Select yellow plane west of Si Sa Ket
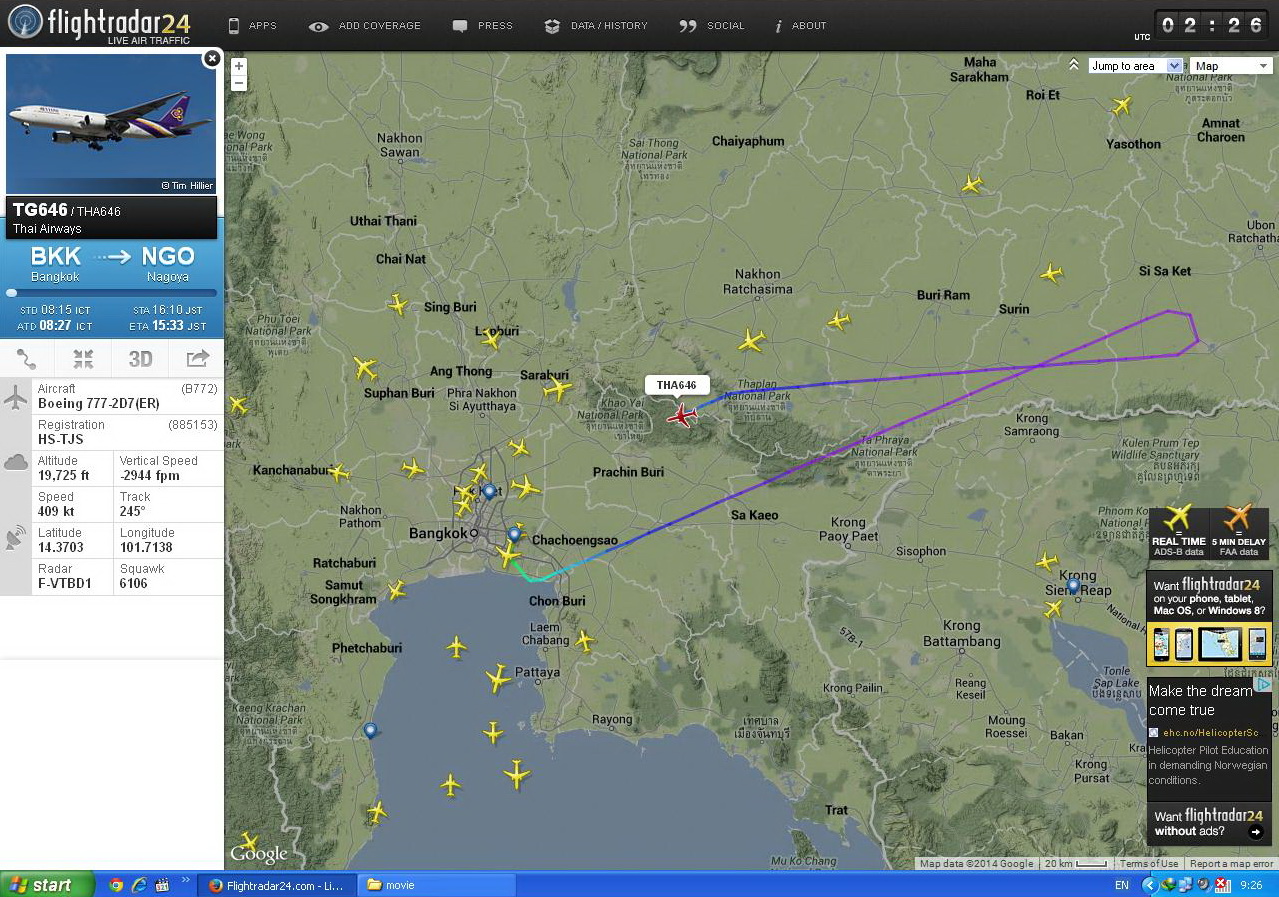 click(1051, 273)
